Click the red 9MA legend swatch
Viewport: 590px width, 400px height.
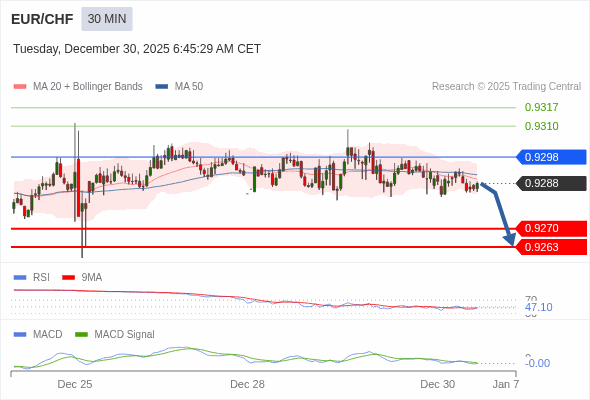[x=68, y=278]
